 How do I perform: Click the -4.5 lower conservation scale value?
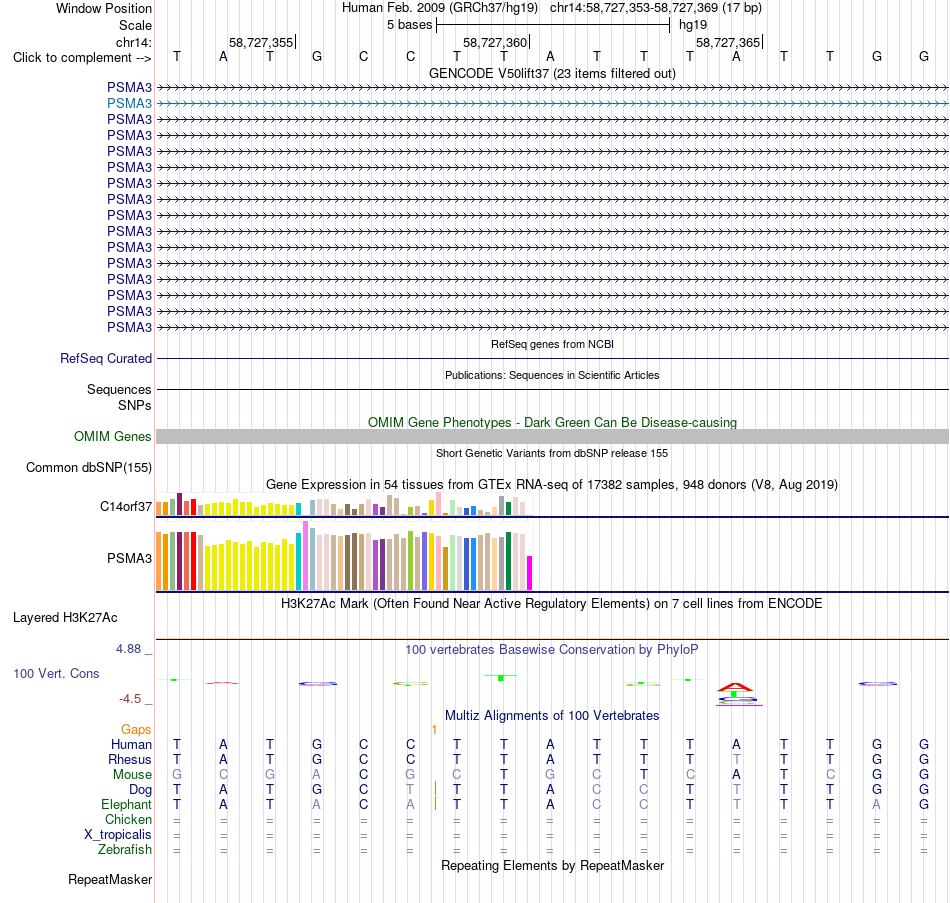point(130,699)
